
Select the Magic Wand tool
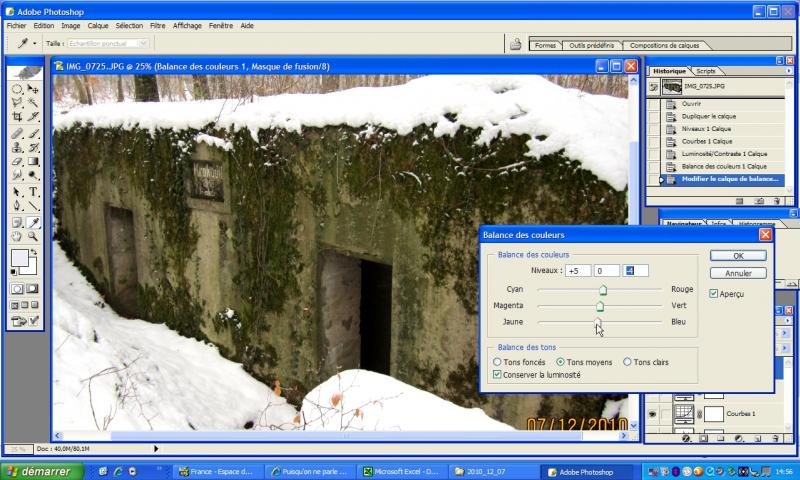pyautogui.click(x=33, y=103)
